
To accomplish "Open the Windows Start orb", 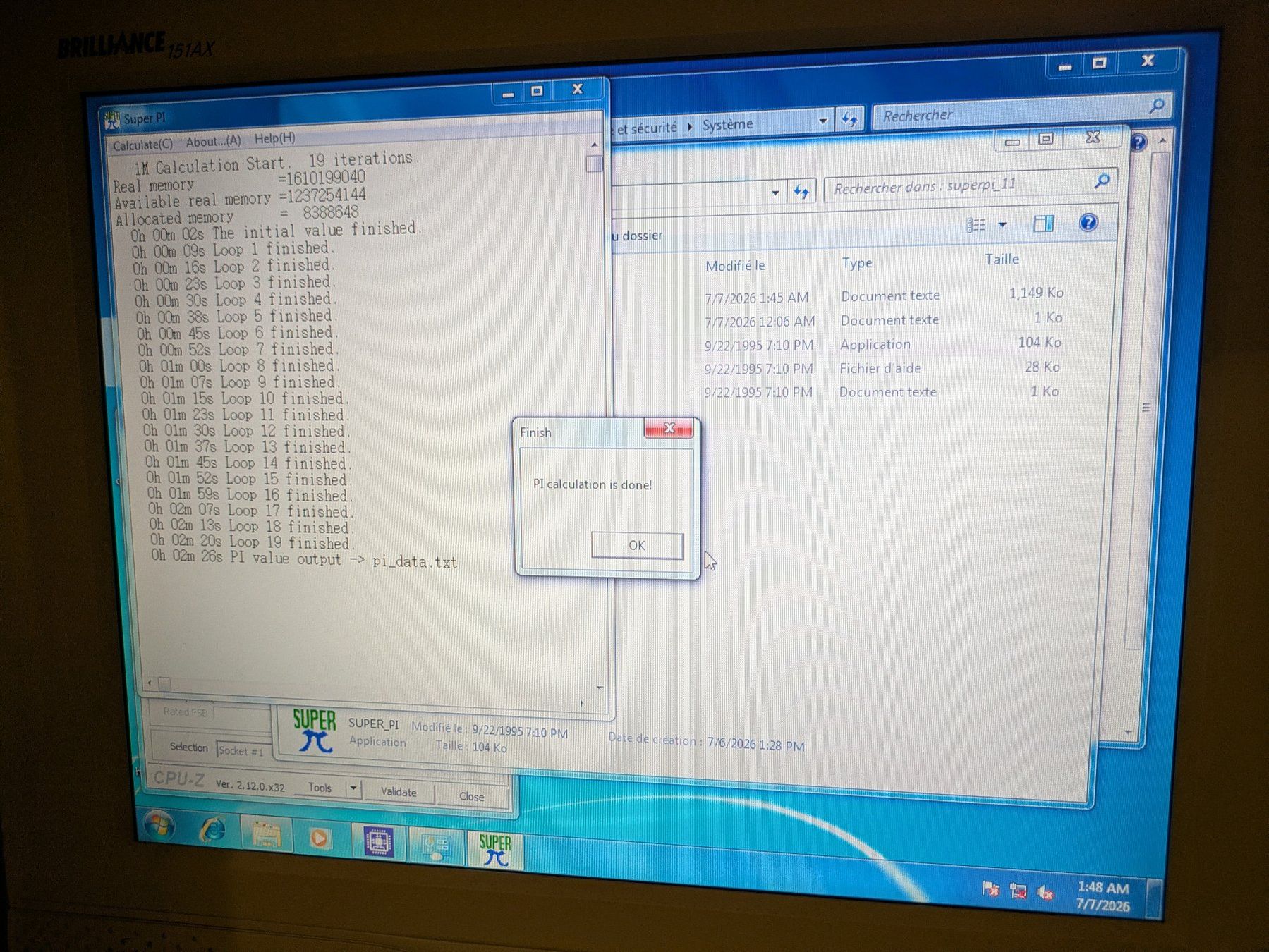I will click(159, 825).
